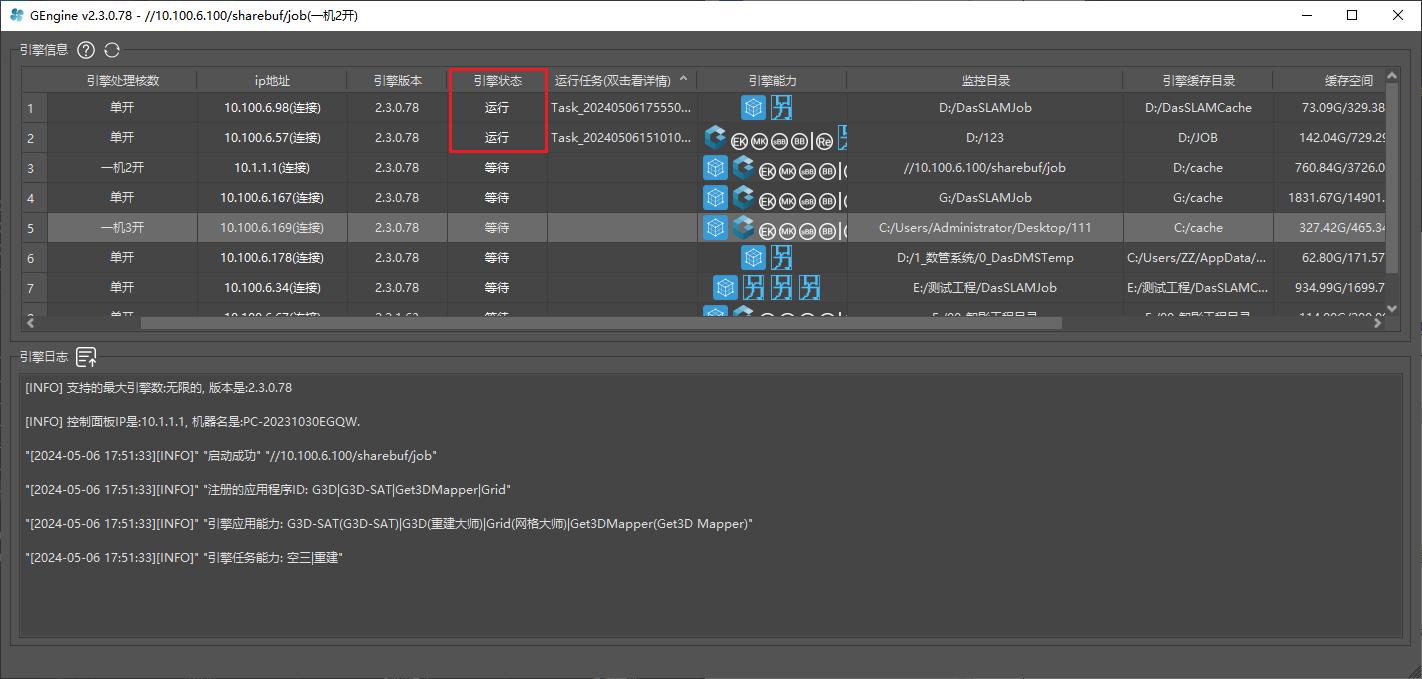This screenshot has height=679, width=1422.
Task: Sort by the 引擎处理核数 column header
Action: [x=122, y=80]
